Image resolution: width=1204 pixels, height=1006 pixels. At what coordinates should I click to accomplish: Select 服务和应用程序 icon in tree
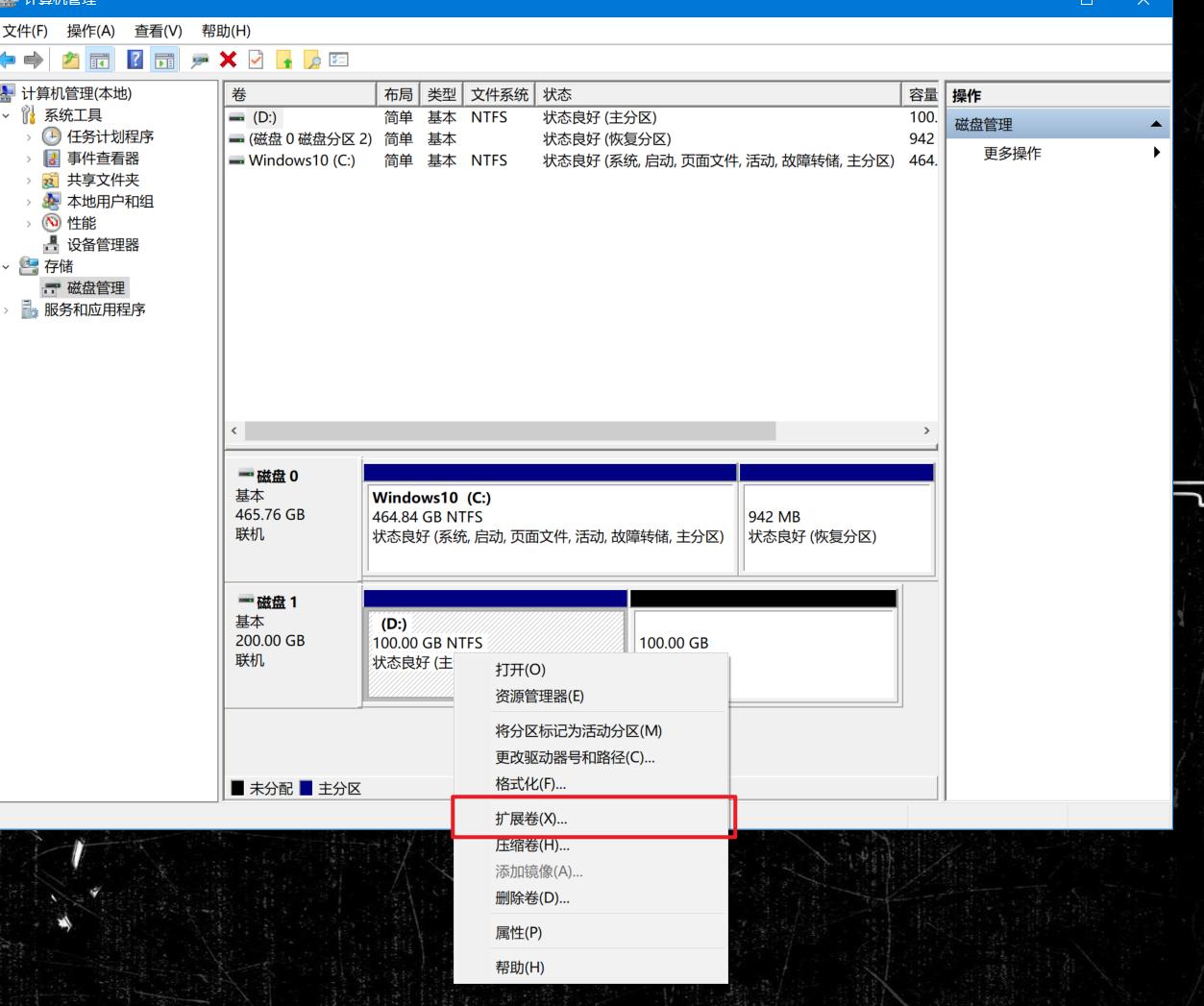[x=30, y=309]
